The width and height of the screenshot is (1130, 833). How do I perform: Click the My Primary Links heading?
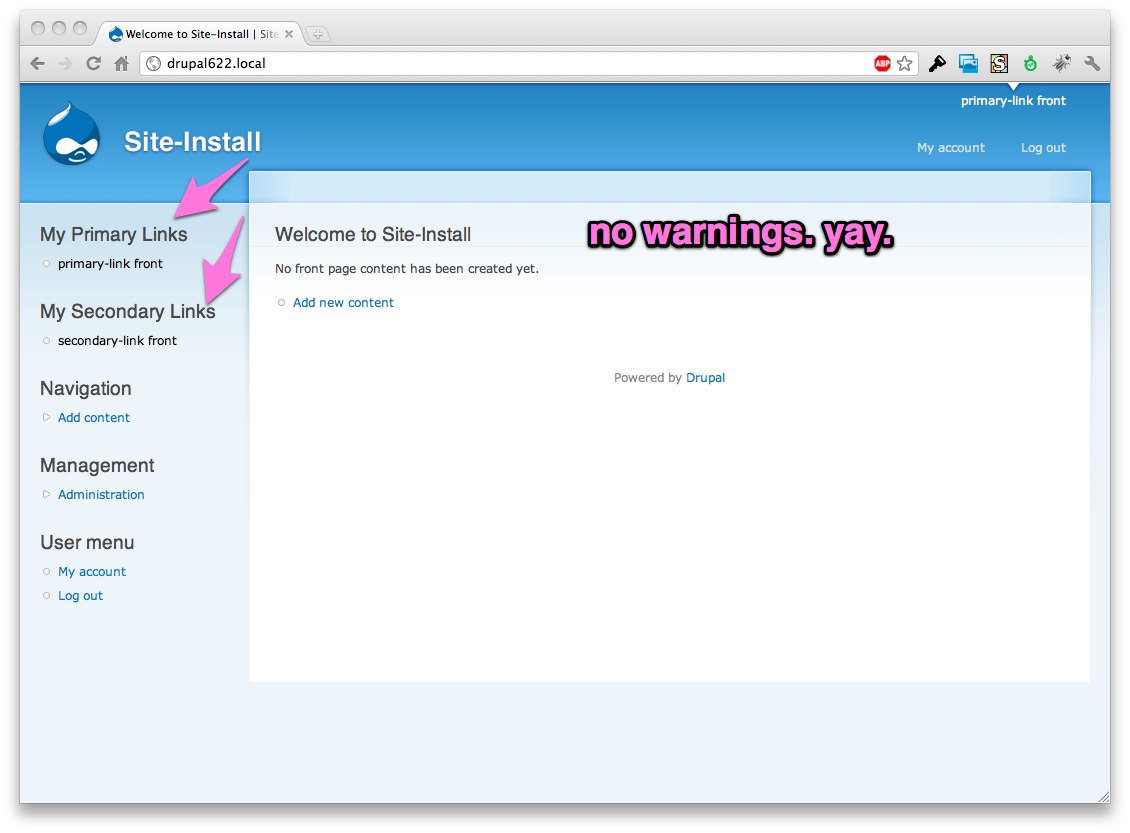(x=113, y=235)
